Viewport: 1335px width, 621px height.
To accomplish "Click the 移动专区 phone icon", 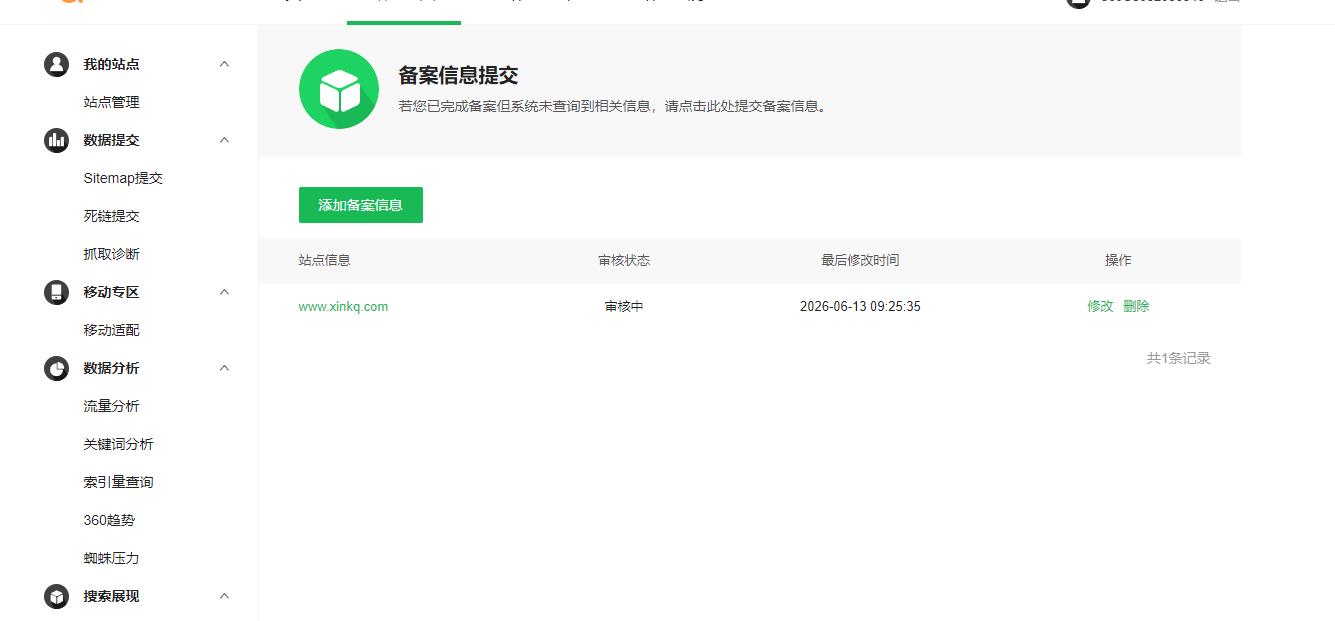I will point(56,292).
